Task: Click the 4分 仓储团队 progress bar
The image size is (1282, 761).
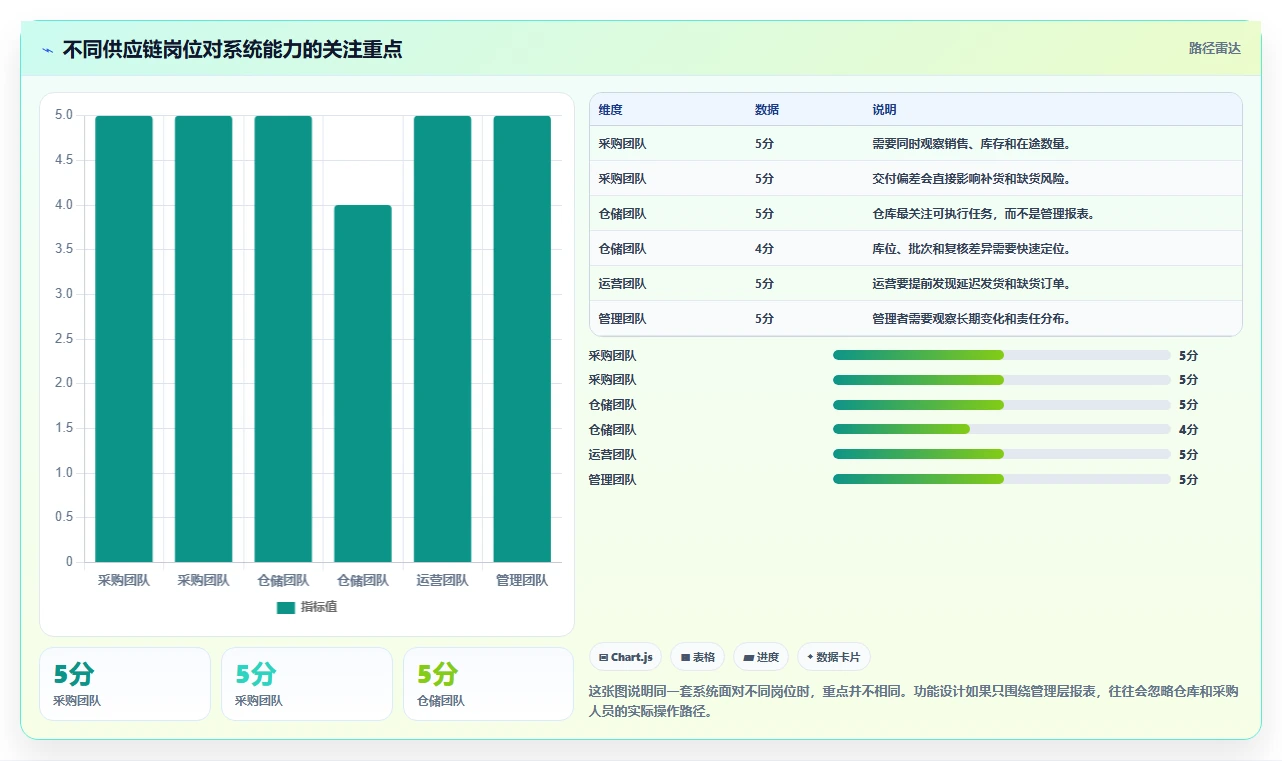Action: coord(1002,430)
